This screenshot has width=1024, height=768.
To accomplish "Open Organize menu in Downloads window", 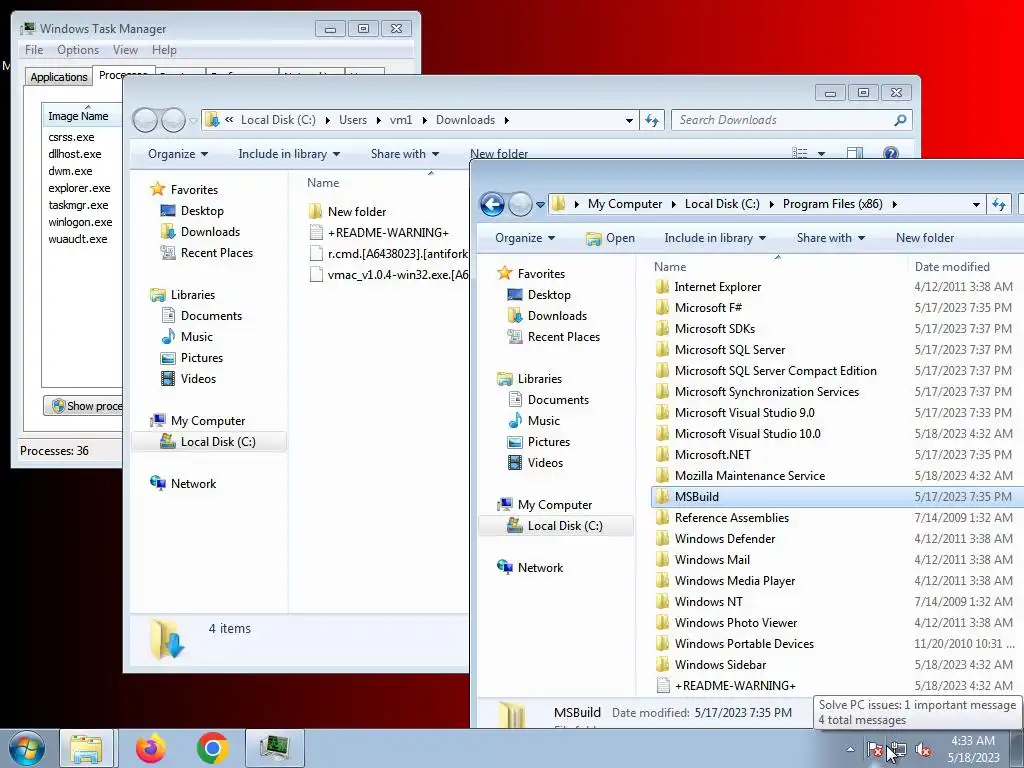I will (178, 154).
